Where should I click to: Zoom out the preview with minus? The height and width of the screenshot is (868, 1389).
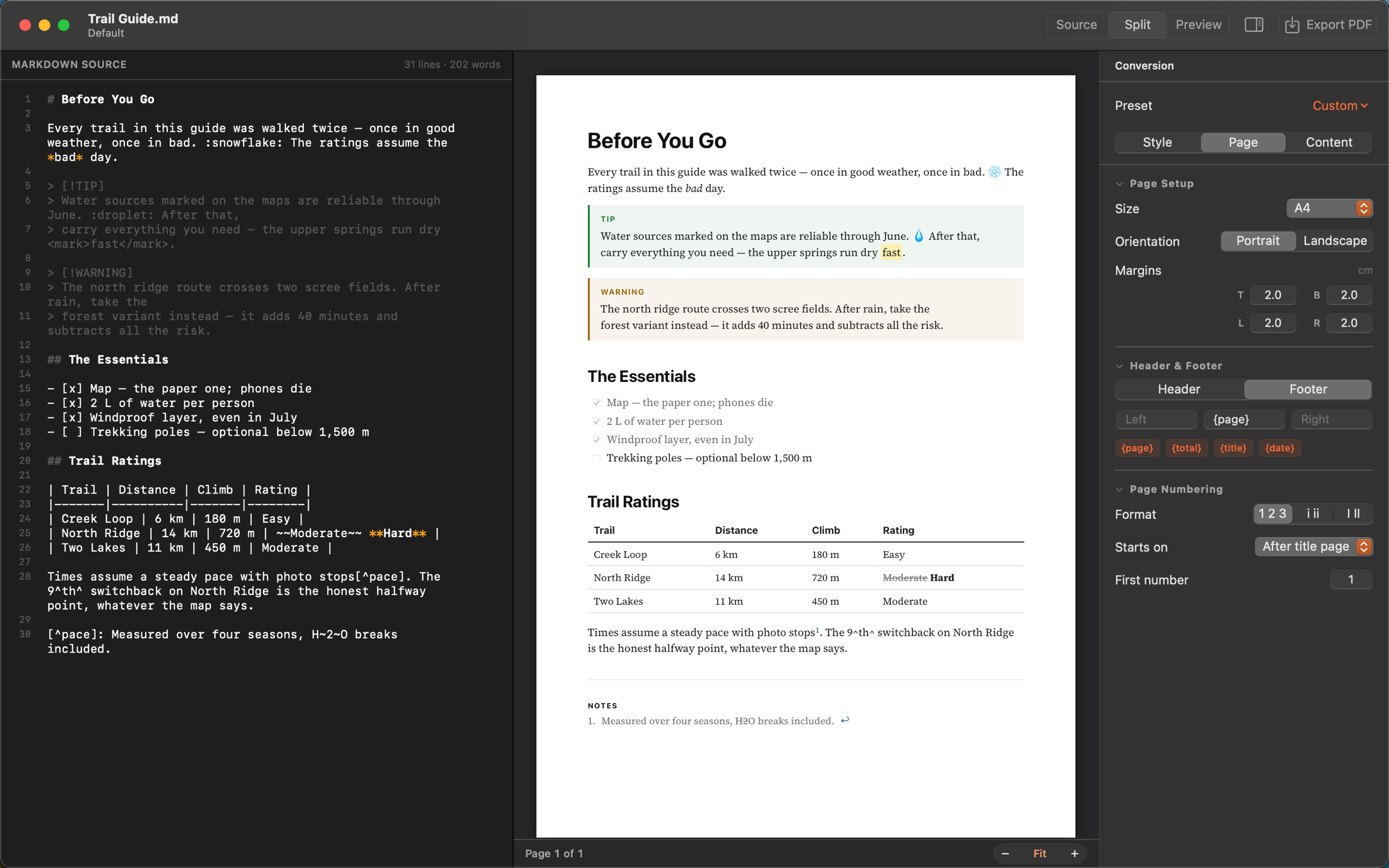pyautogui.click(x=1004, y=853)
